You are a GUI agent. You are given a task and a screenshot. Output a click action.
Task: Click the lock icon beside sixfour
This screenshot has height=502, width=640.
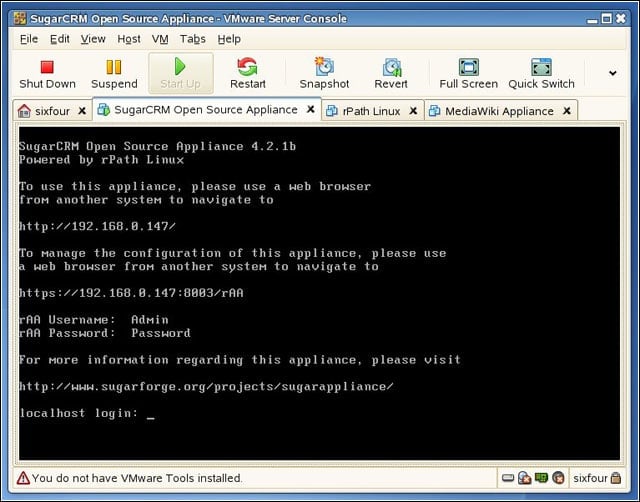[x=616, y=478]
